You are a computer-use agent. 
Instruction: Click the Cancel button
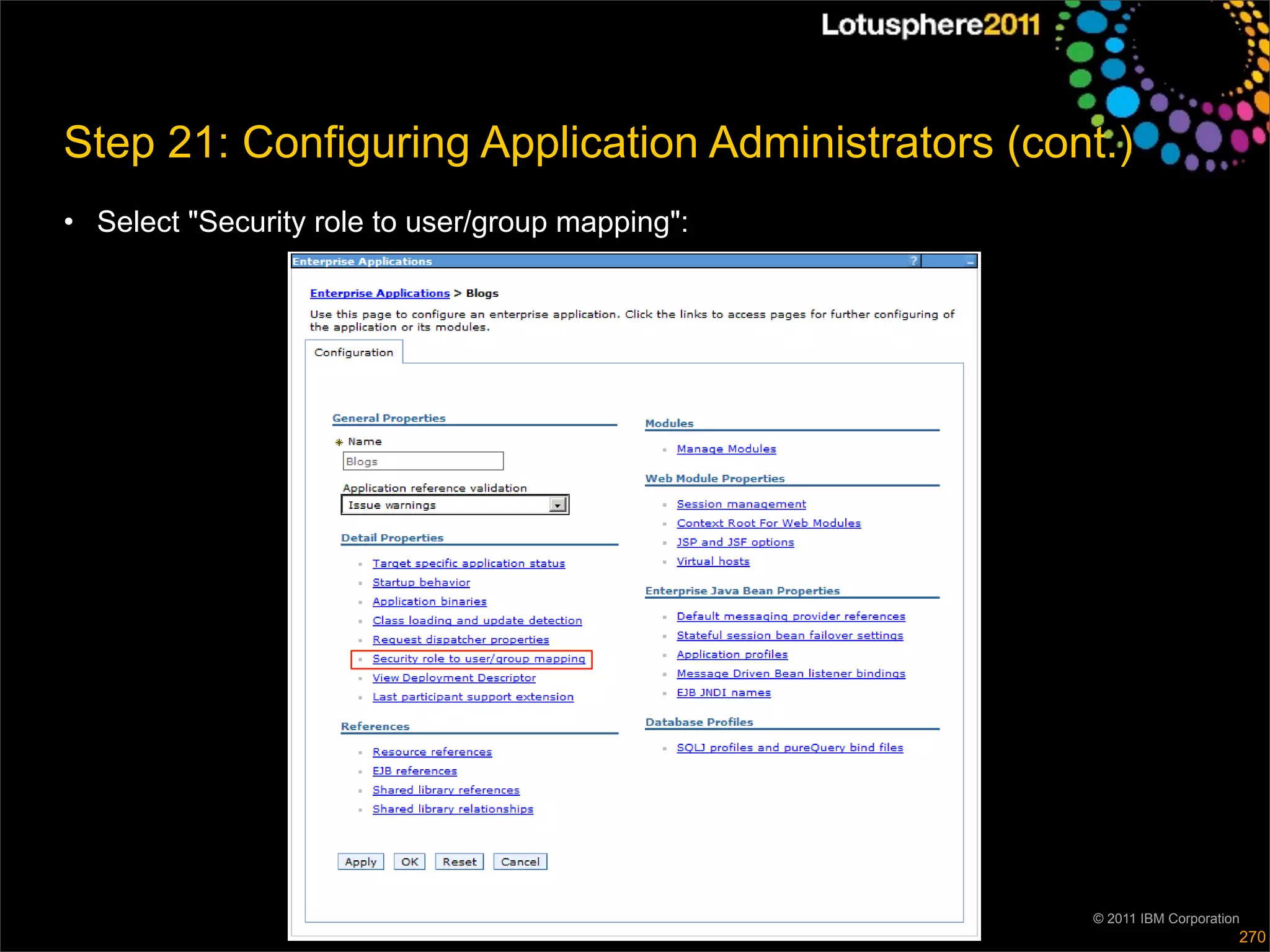coord(520,862)
